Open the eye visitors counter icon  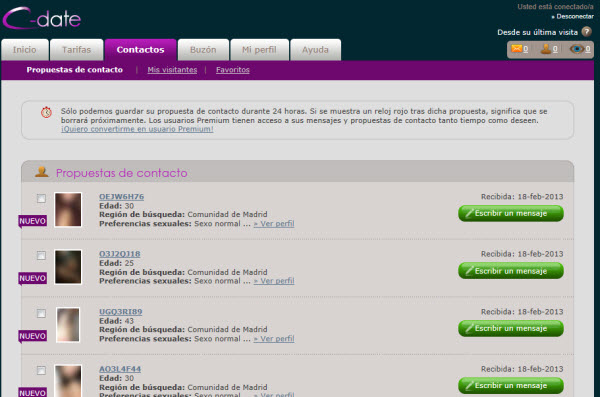tap(576, 49)
